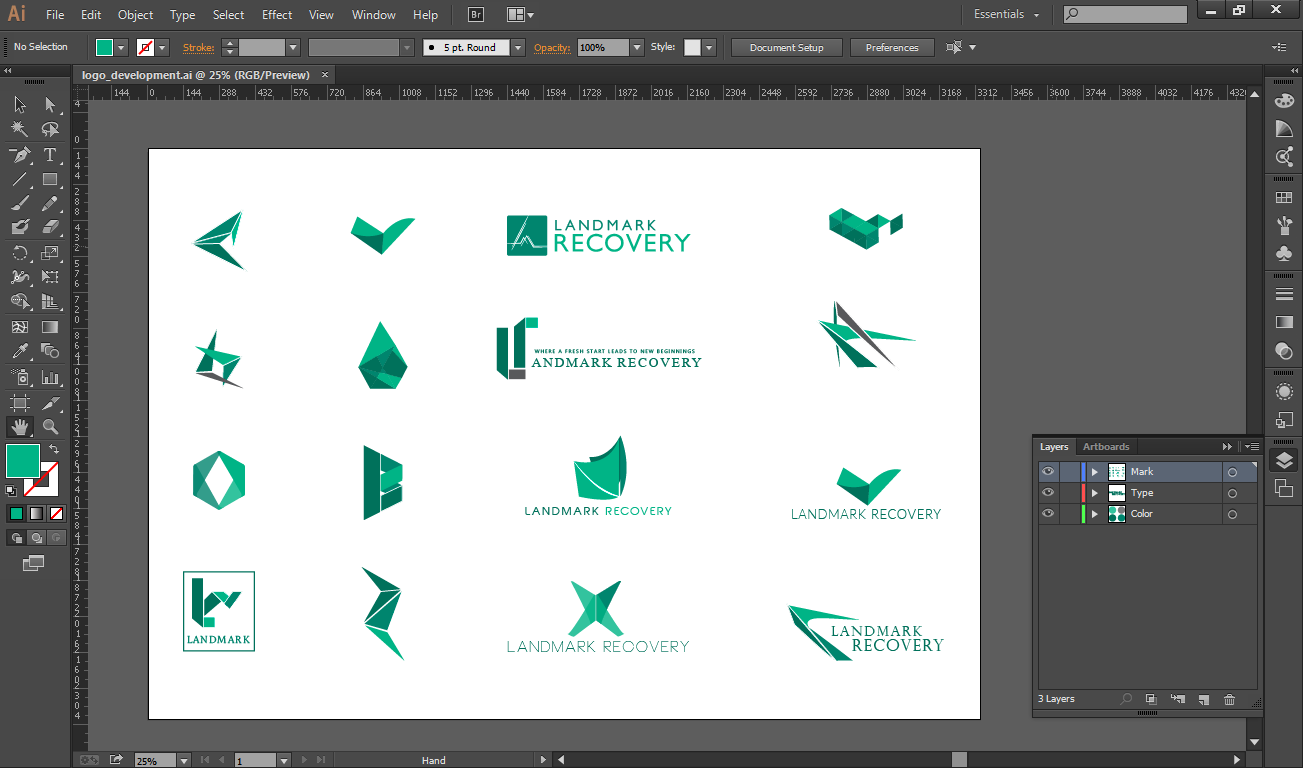Image resolution: width=1303 pixels, height=768 pixels.
Task: Open the Bridge (Br) button
Action: (x=476, y=15)
